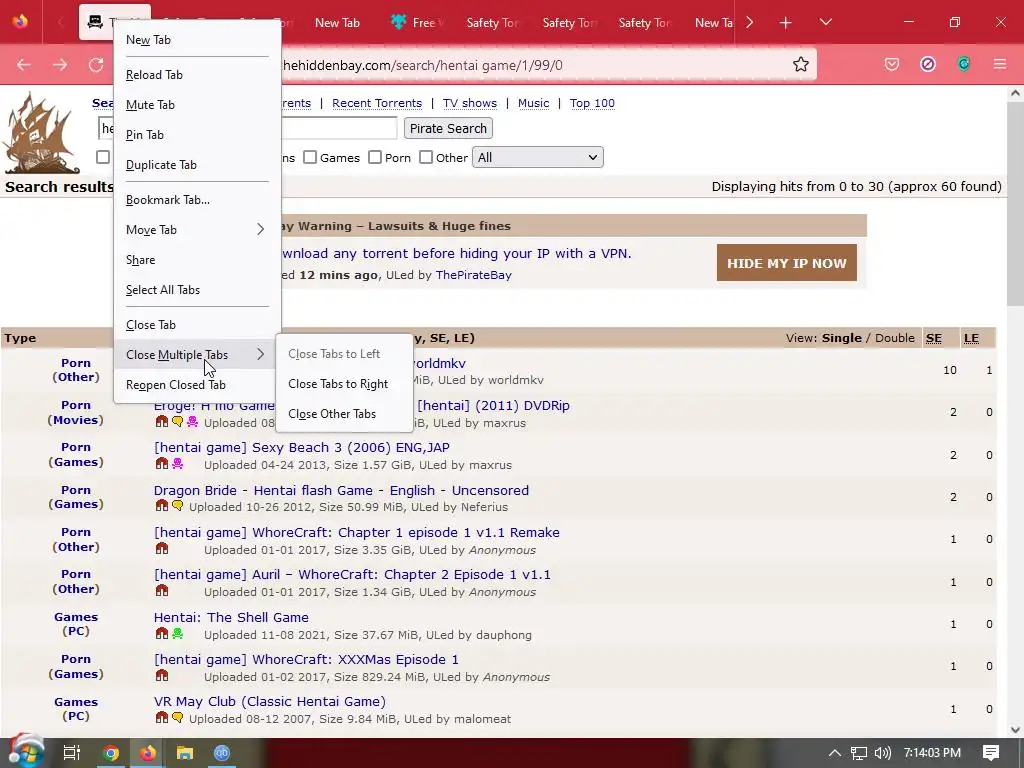Open the Firefox hamburger menu

click(x=1000, y=64)
